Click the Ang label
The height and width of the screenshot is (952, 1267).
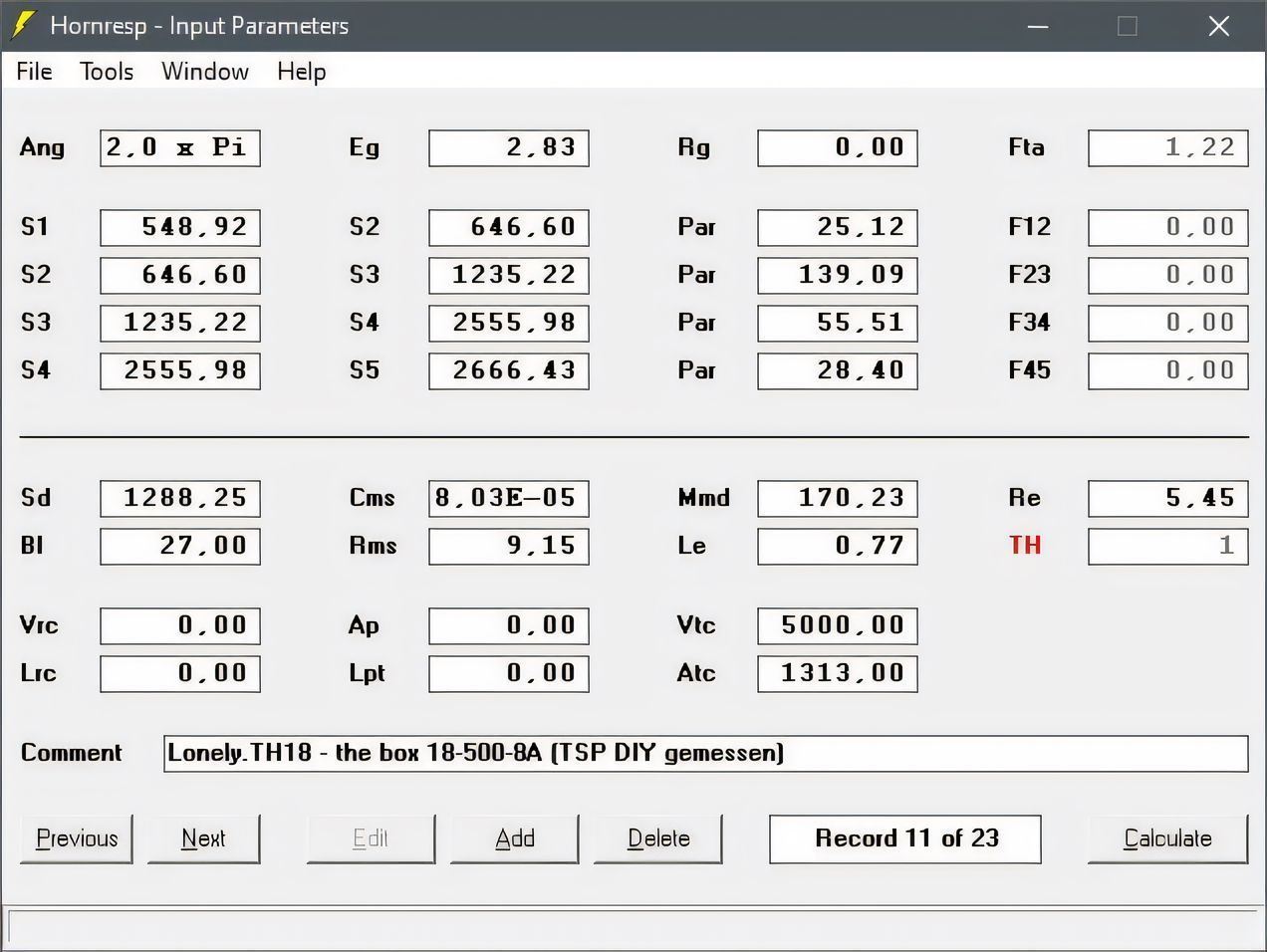point(42,147)
